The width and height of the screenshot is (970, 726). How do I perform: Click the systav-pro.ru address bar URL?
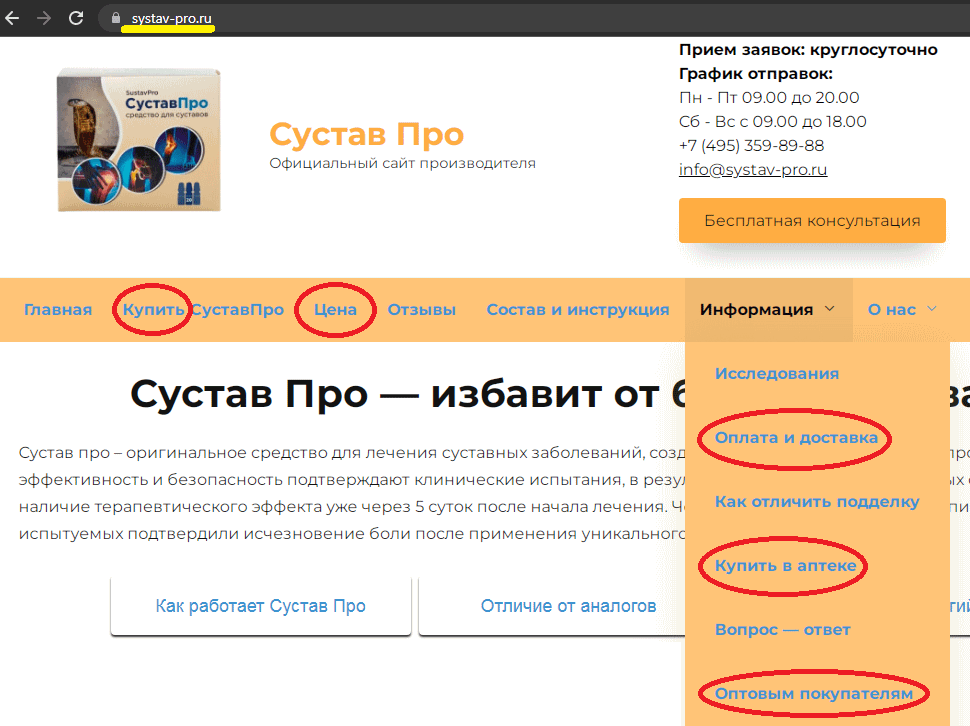coord(171,18)
